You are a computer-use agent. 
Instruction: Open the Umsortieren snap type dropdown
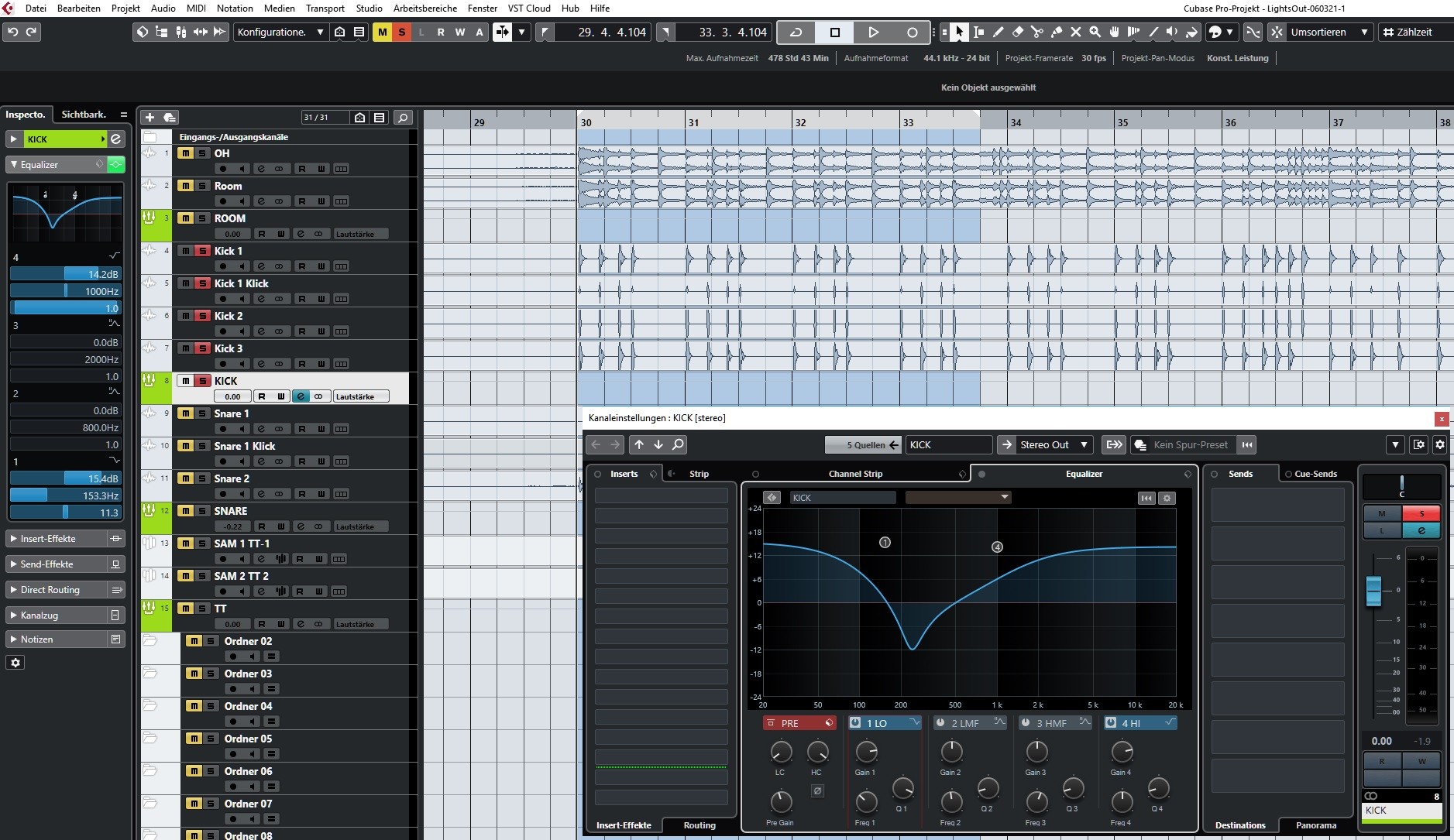[x=1329, y=32]
